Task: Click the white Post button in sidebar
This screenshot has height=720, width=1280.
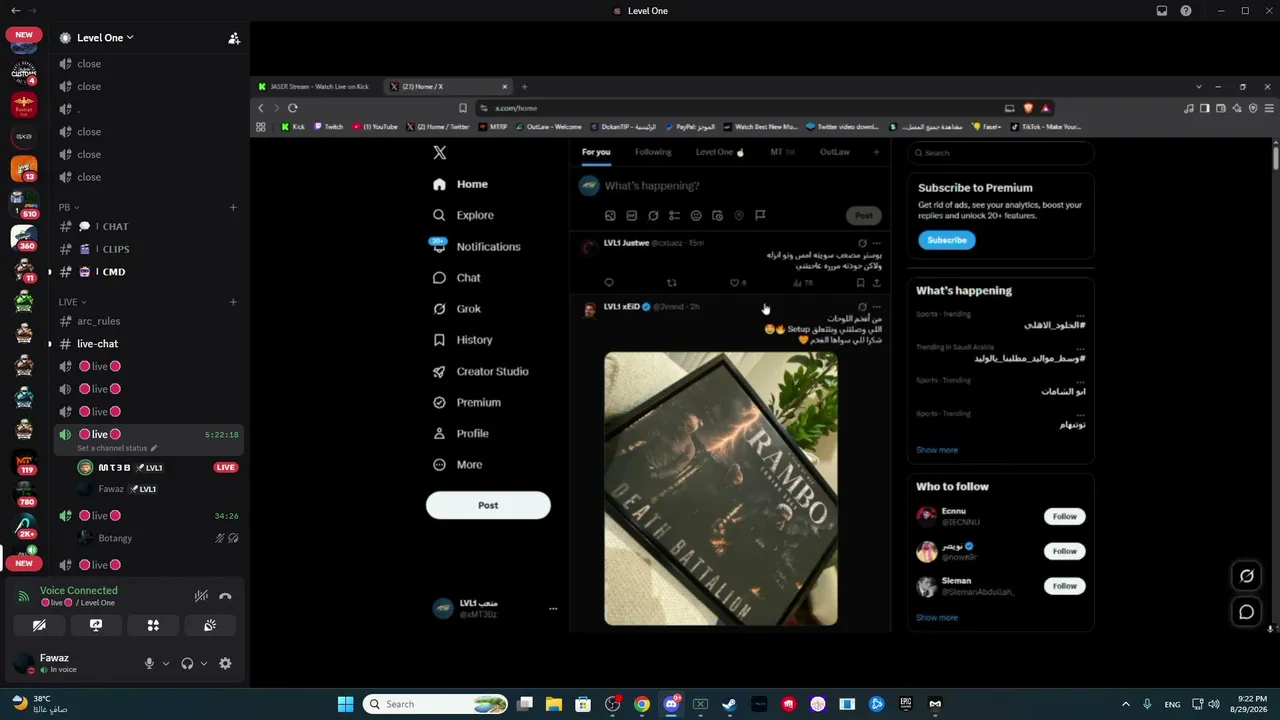Action: [488, 505]
